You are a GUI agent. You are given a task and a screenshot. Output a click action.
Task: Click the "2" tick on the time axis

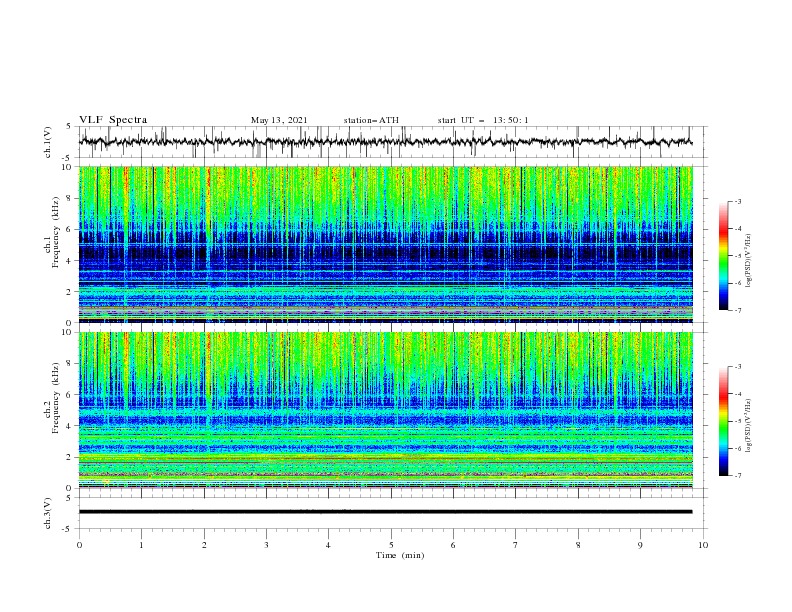[x=204, y=545]
